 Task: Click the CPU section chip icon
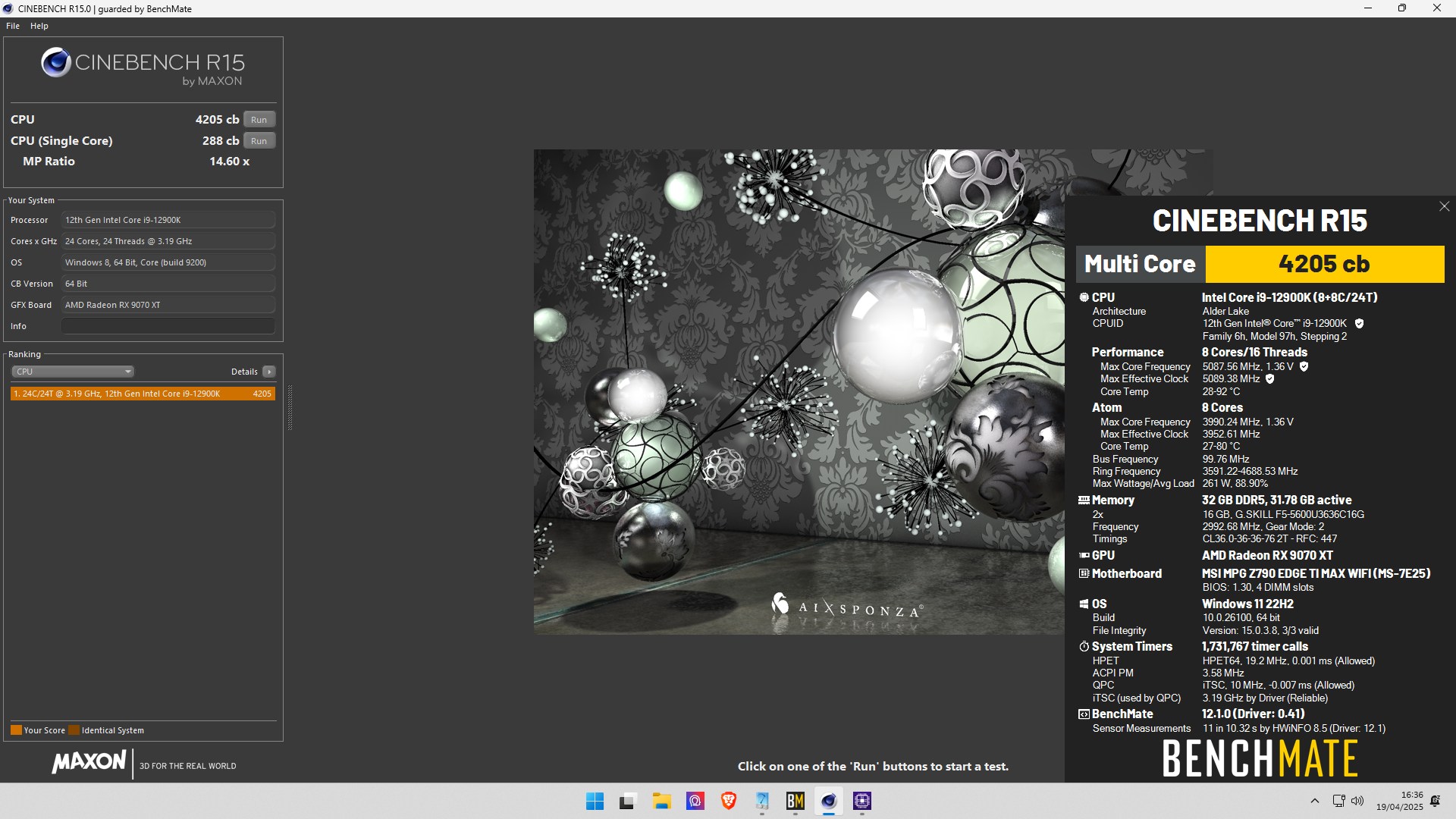click(x=1084, y=297)
